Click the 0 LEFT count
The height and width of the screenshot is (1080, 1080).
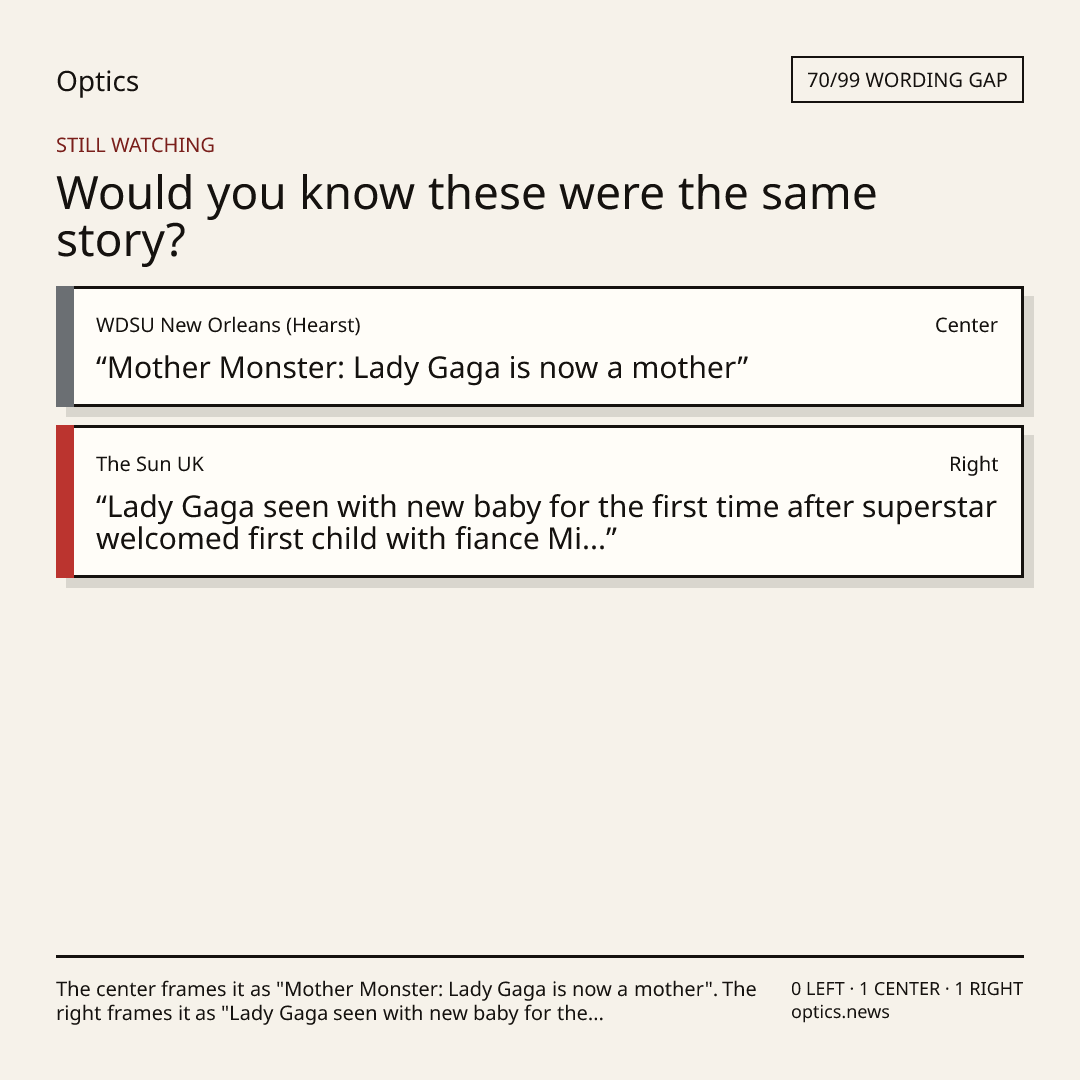818,989
